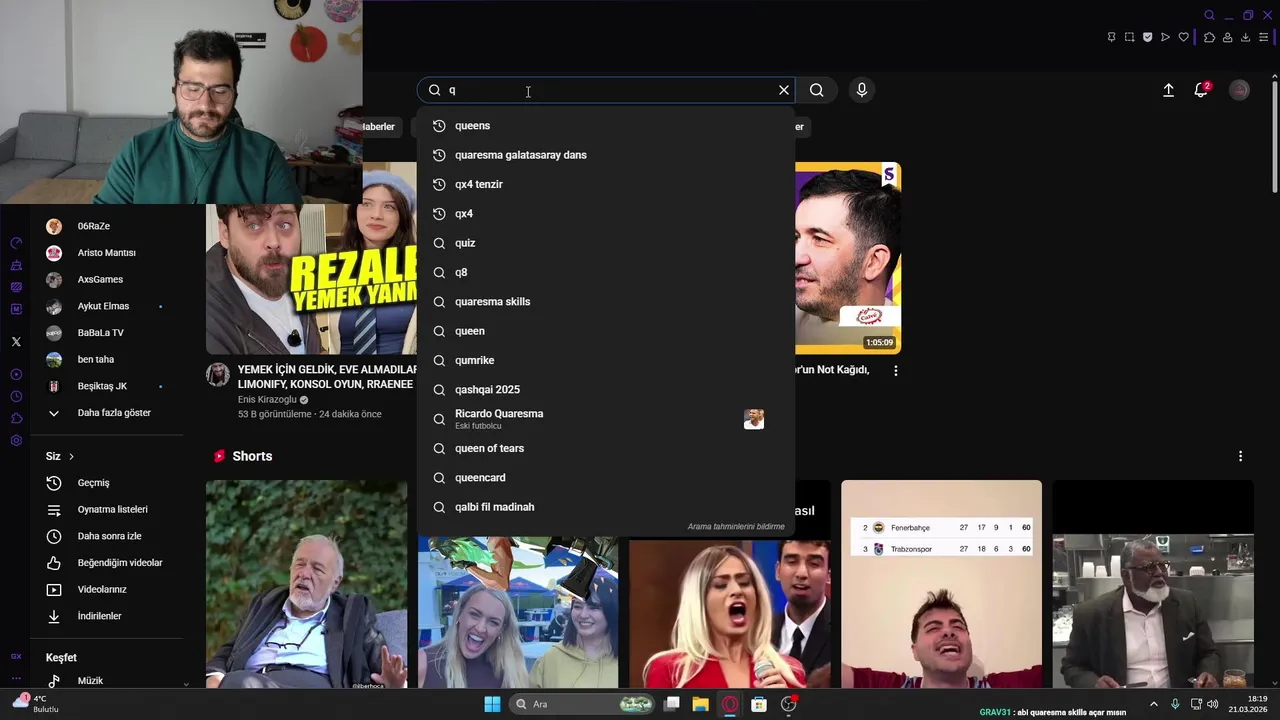Open the Aristo Mantısı channel
The width and height of the screenshot is (1280, 720).
coord(106,253)
